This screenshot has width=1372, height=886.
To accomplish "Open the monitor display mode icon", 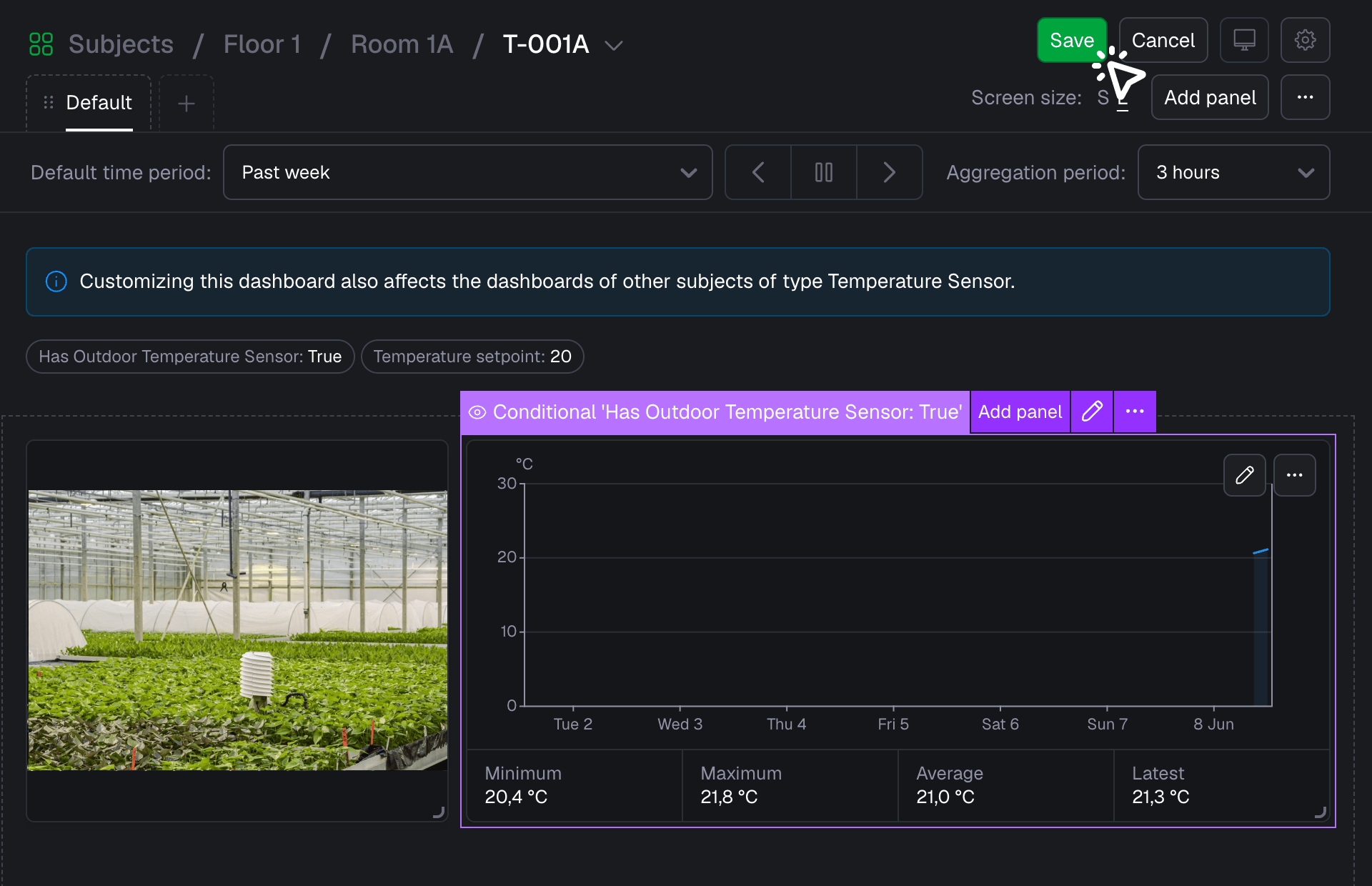I will 1244,40.
